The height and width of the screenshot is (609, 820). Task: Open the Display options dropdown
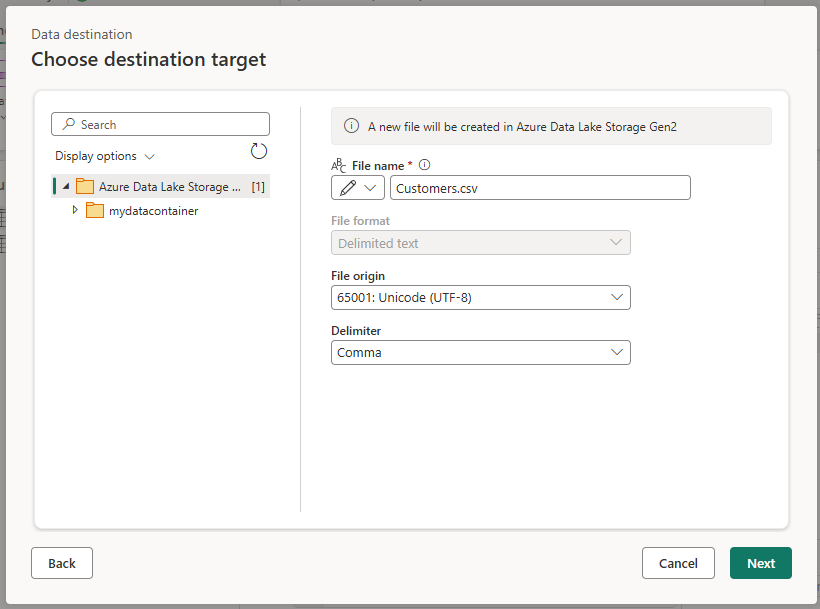click(105, 156)
